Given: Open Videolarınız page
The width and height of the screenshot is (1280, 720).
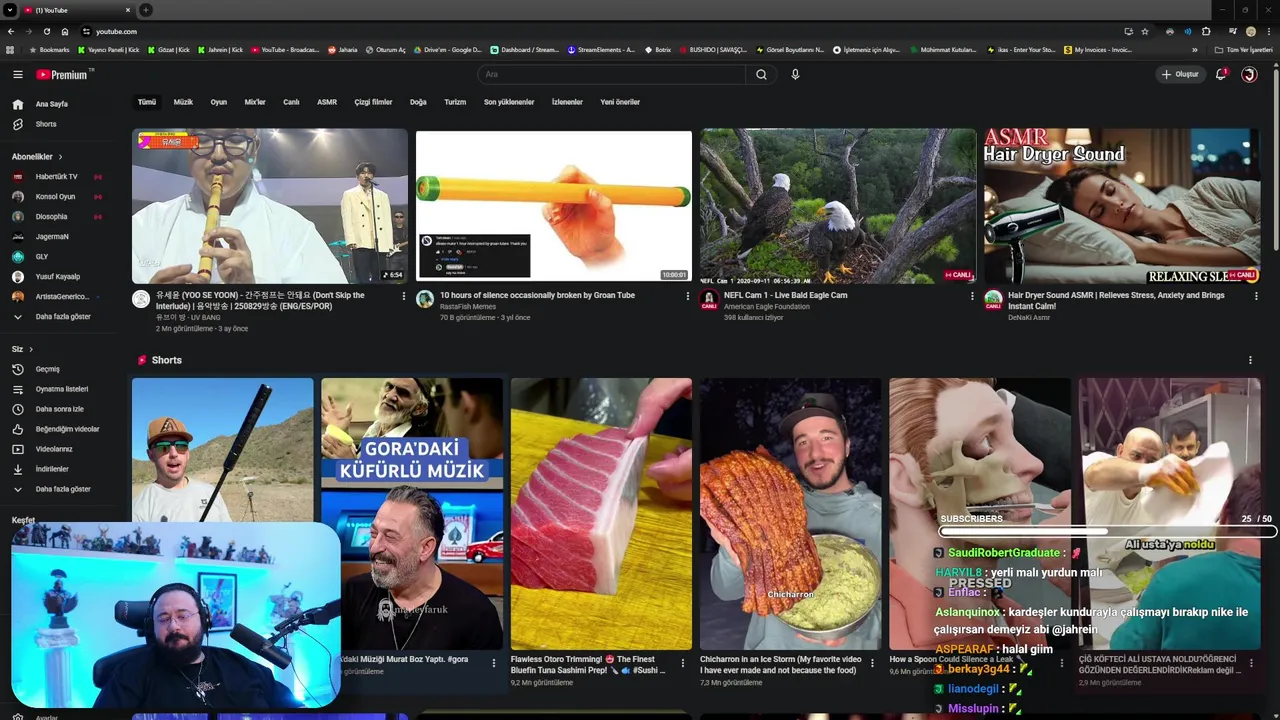Looking at the screenshot, I should (x=55, y=449).
